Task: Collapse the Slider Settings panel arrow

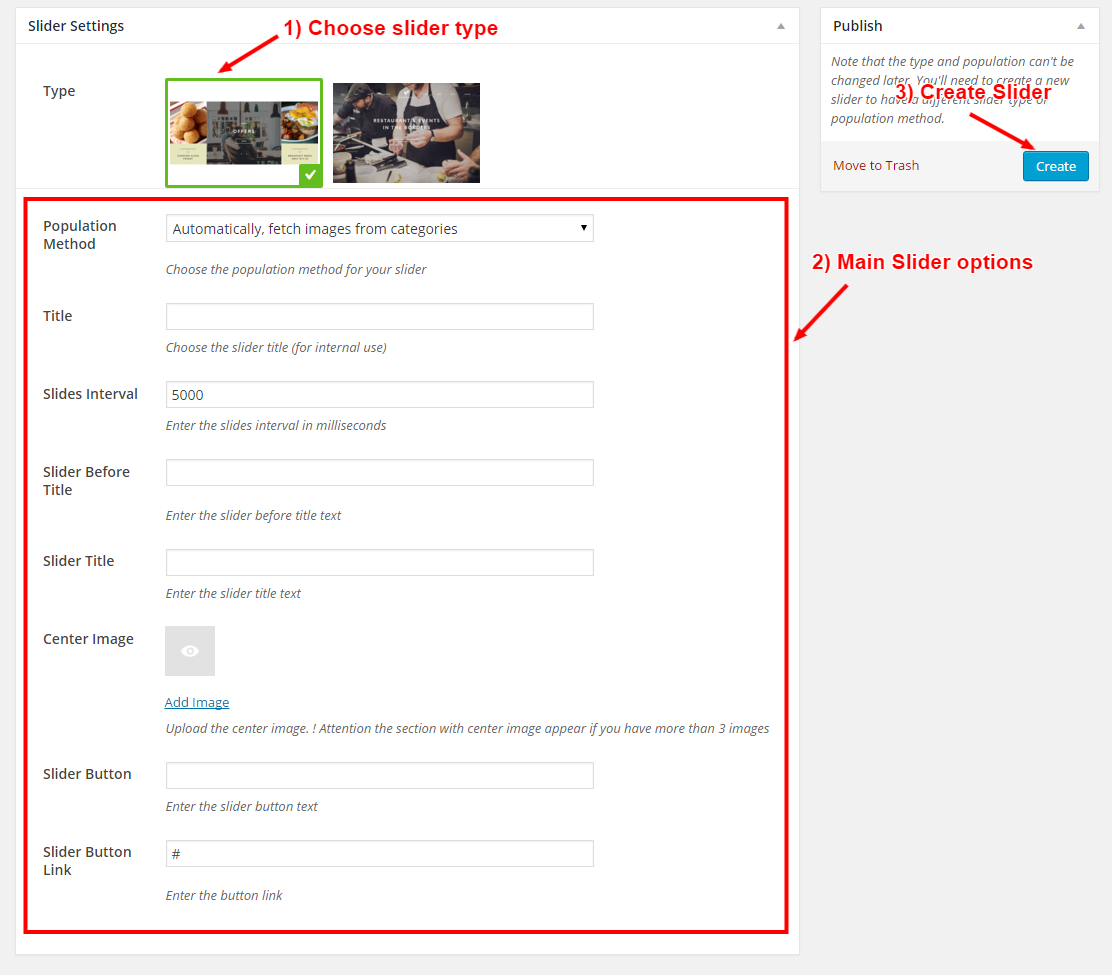Action: click(x=781, y=26)
